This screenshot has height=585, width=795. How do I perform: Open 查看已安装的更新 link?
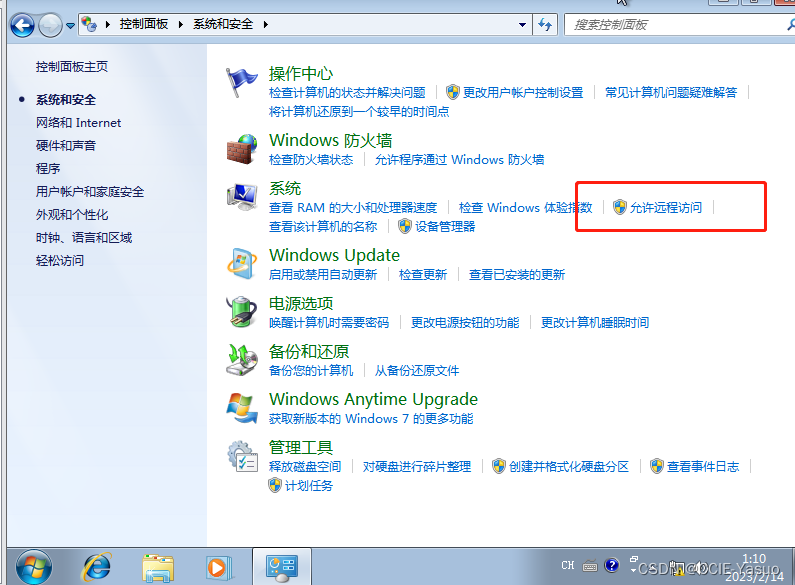pyautogui.click(x=517, y=275)
